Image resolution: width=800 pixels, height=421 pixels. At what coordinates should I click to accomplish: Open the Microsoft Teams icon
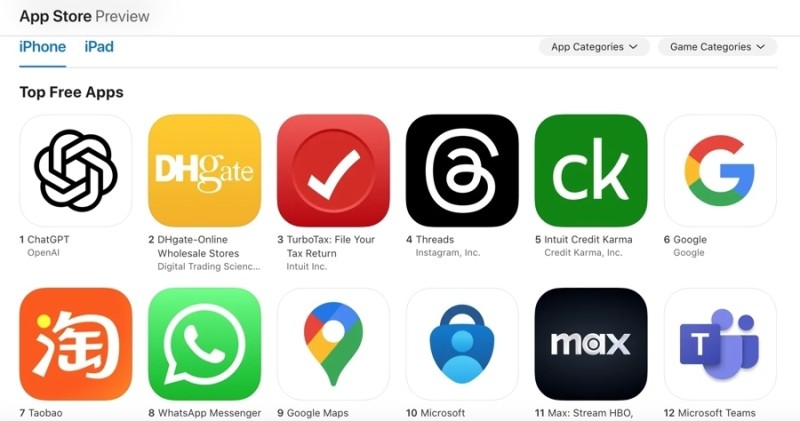coord(720,344)
